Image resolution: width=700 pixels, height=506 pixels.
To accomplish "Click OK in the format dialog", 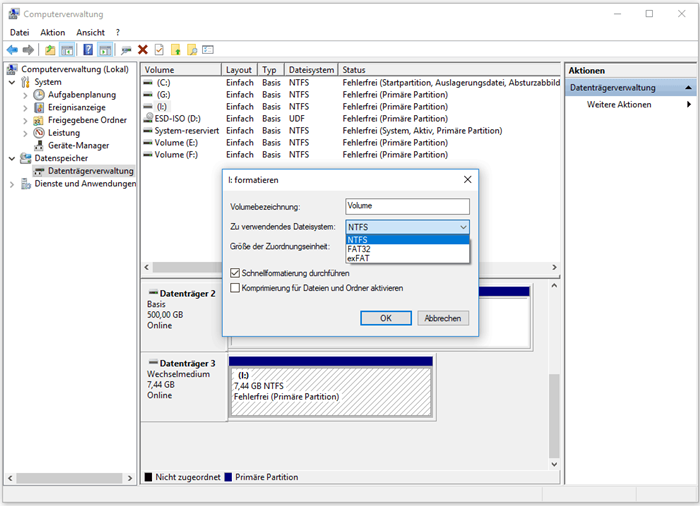I will 386,318.
